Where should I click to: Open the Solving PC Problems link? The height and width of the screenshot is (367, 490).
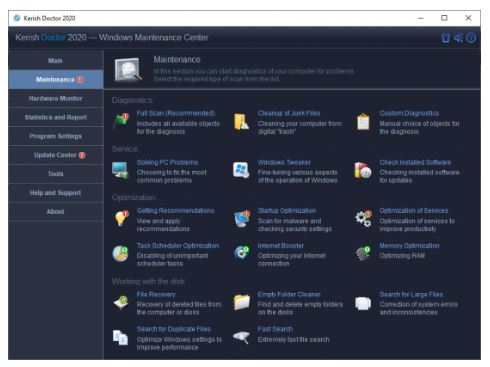[x=167, y=162]
